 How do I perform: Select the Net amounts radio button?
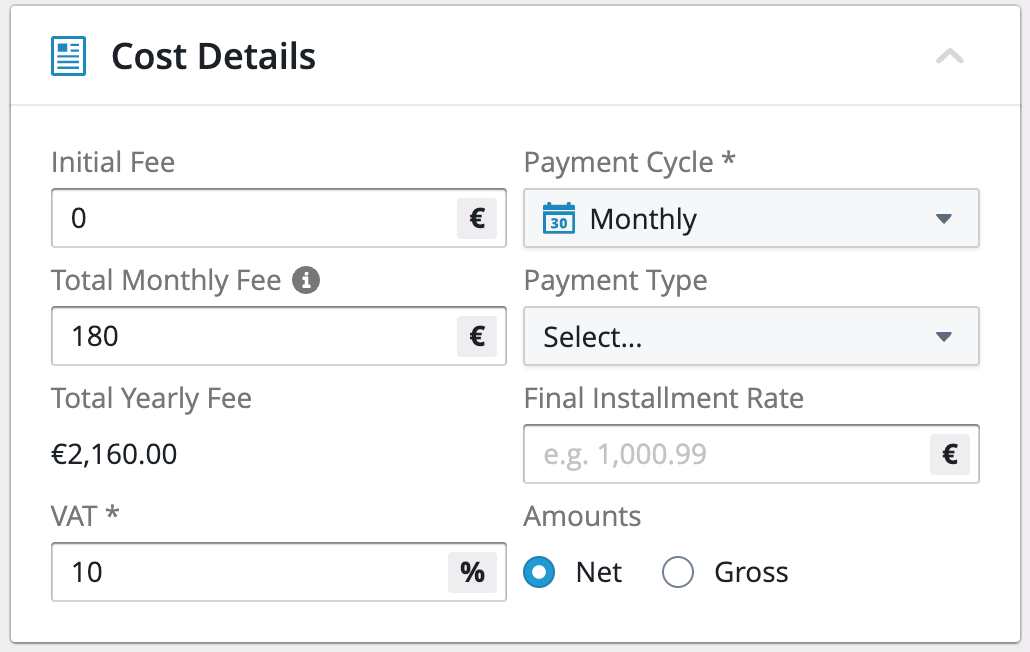click(x=540, y=573)
